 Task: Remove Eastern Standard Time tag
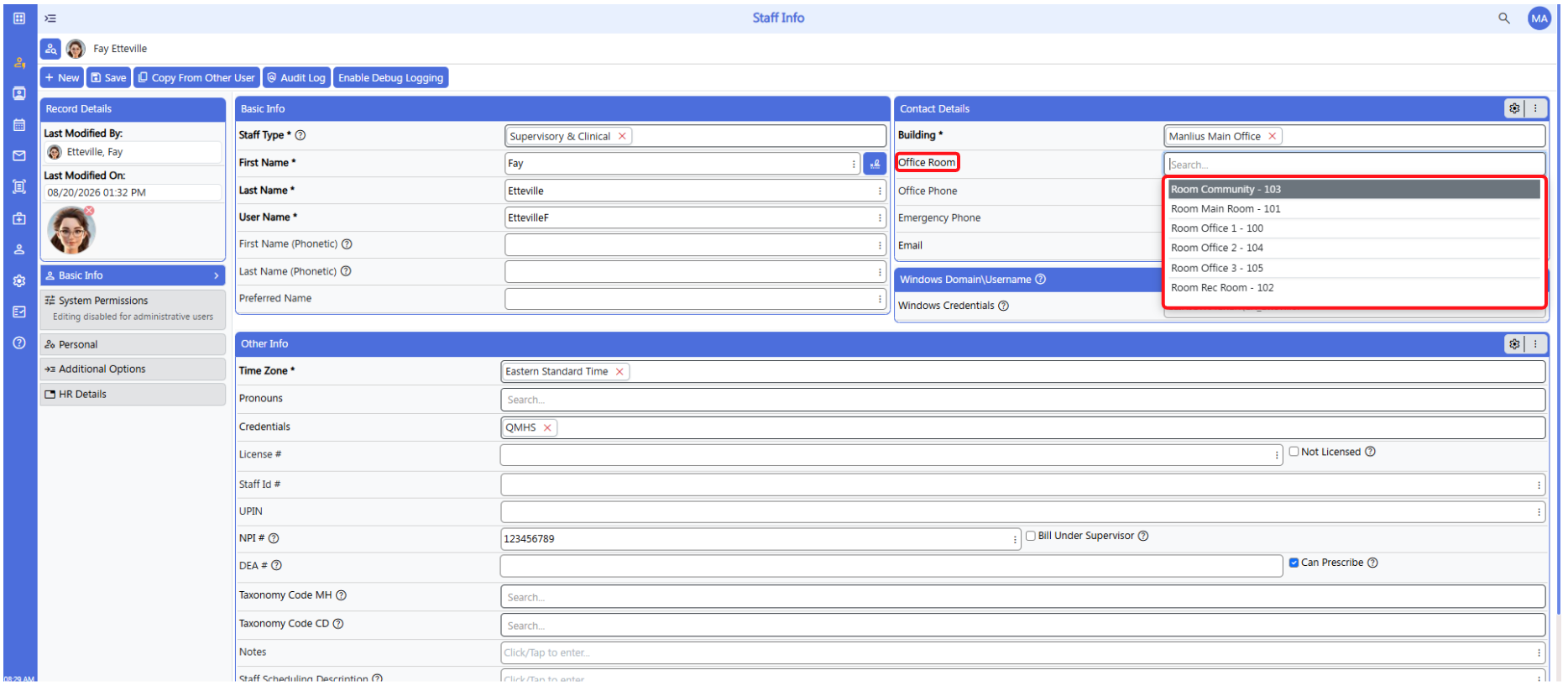point(619,372)
